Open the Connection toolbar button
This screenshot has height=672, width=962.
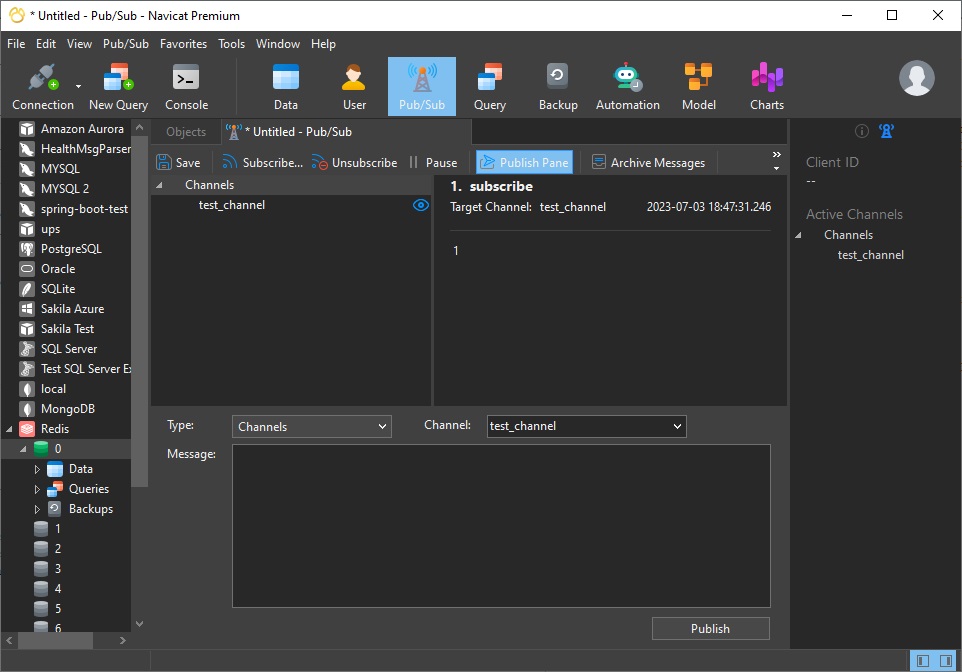click(x=42, y=87)
